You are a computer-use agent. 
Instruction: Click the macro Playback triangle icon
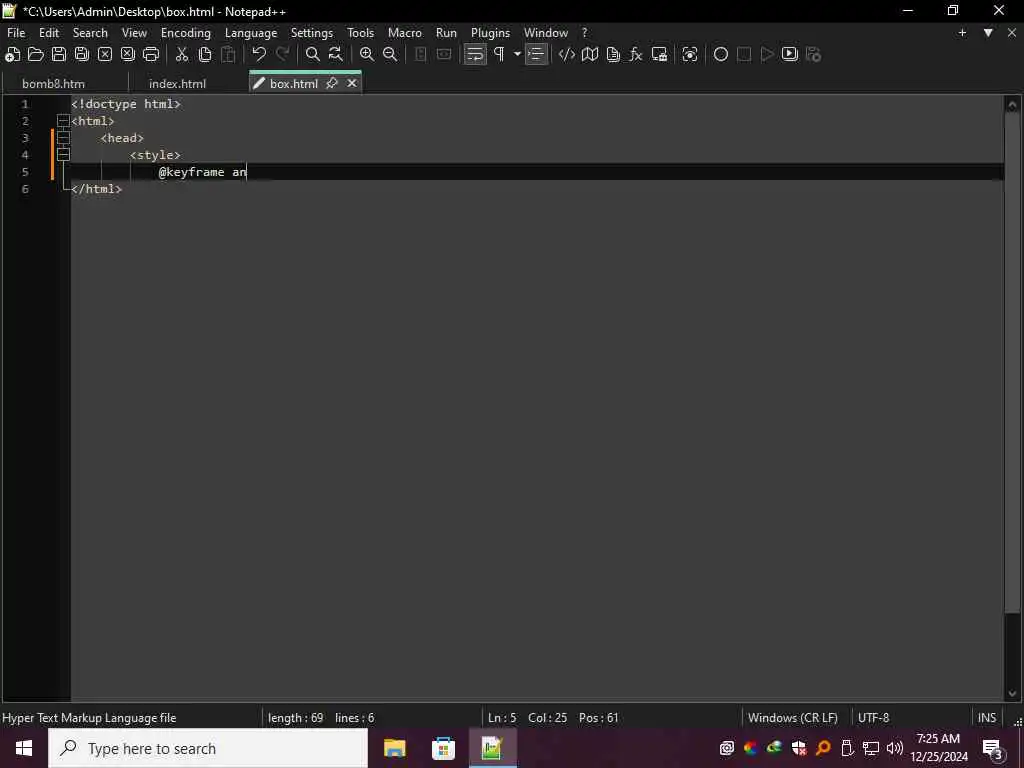click(x=767, y=55)
